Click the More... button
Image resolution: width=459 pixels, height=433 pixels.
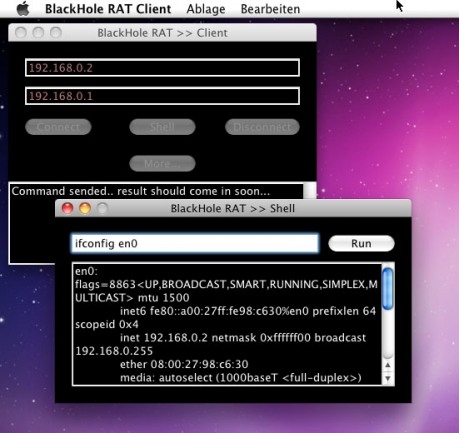click(162, 164)
